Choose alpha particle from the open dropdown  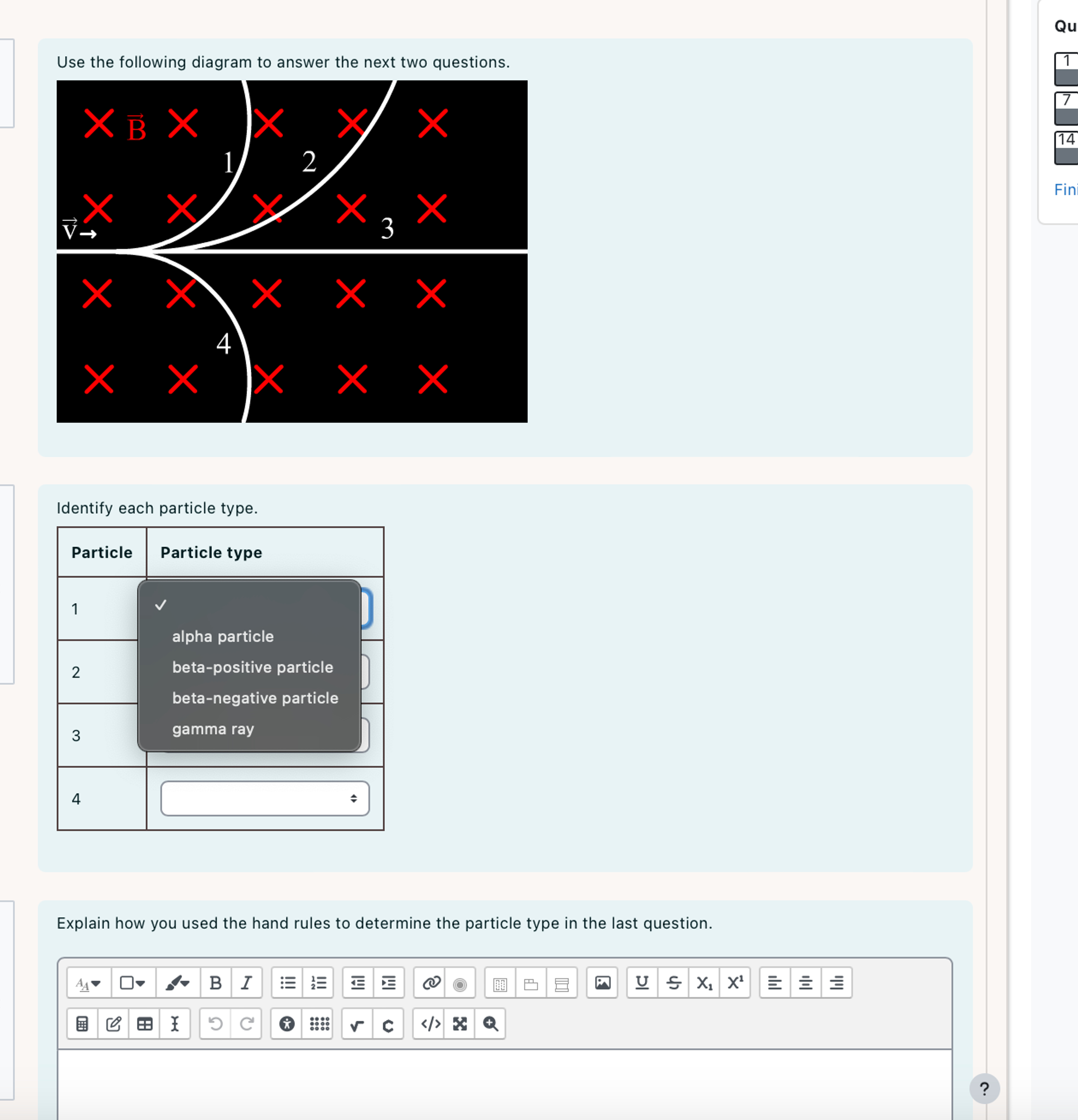222,636
